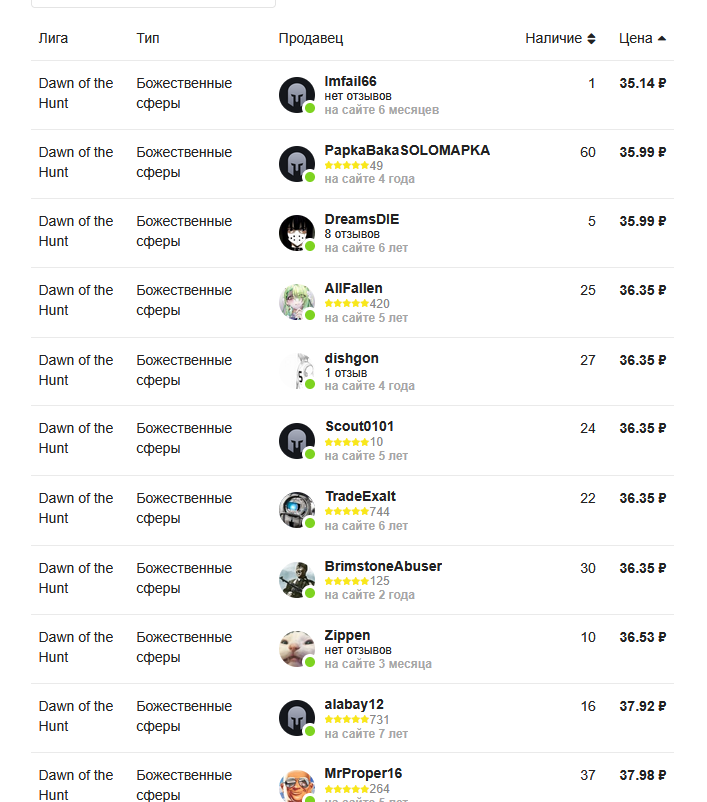Open alabay12 seller name link

click(x=354, y=704)
